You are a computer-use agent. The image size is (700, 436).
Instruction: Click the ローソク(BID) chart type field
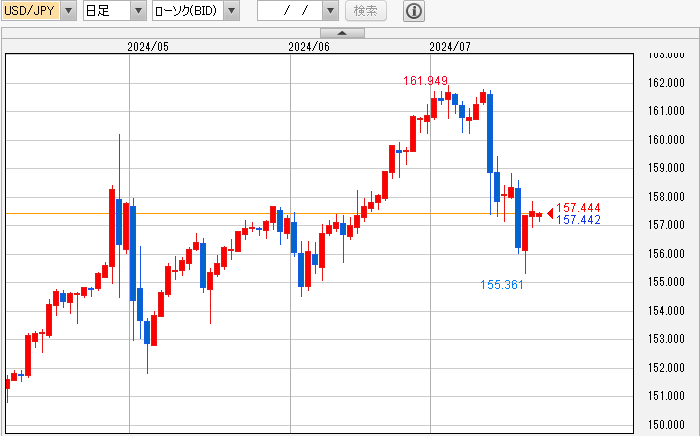pos(188,11)
